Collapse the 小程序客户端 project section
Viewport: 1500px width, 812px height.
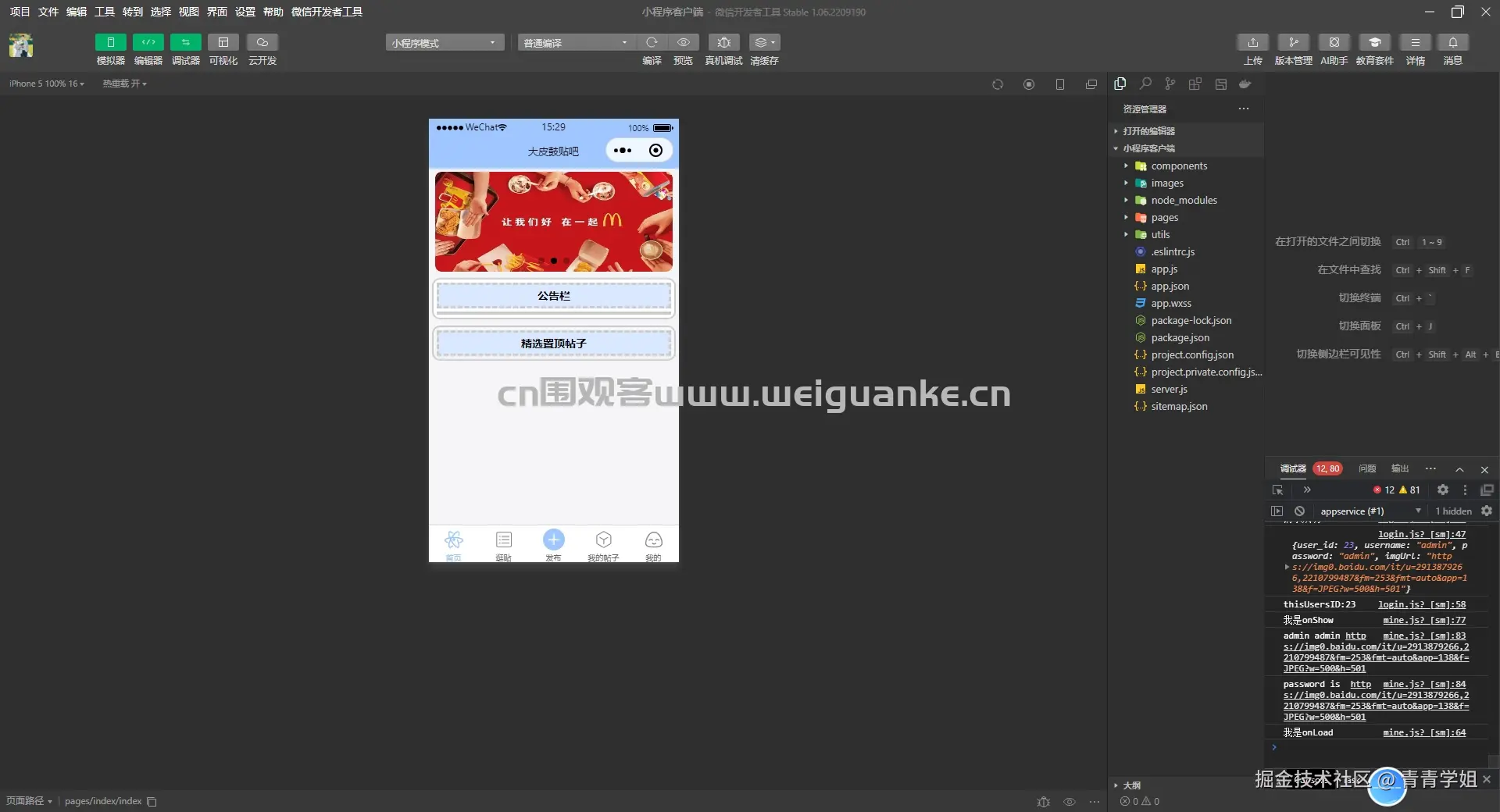pos(1187,148)
